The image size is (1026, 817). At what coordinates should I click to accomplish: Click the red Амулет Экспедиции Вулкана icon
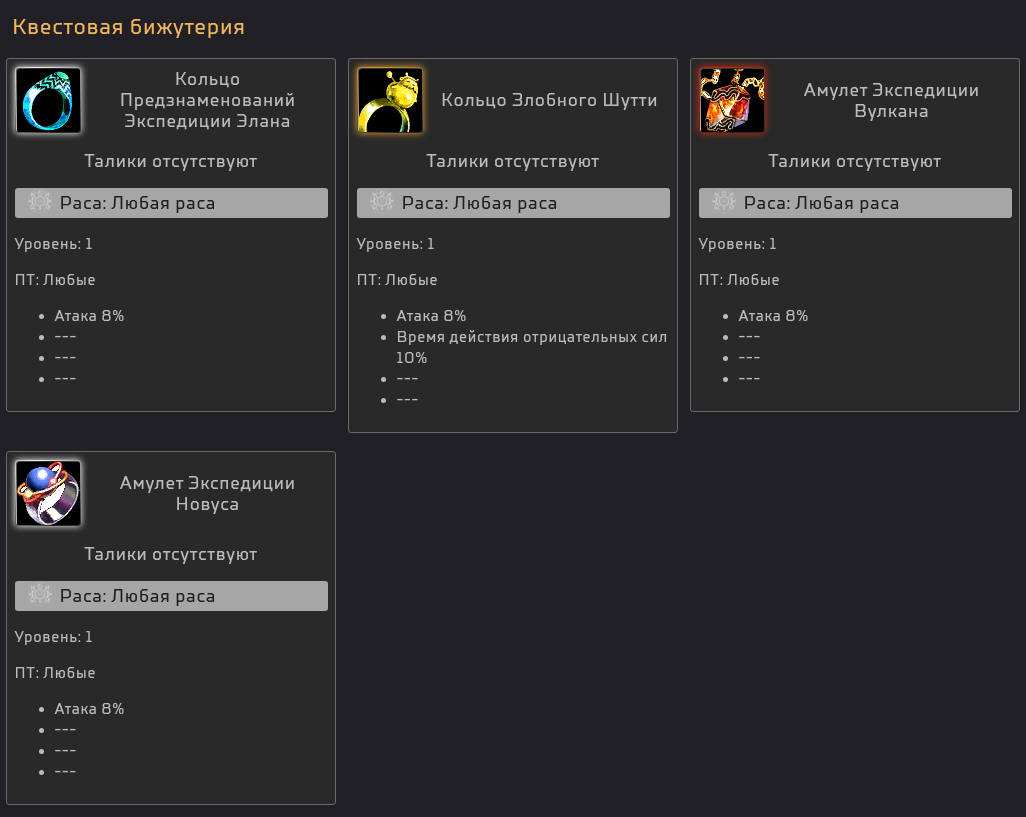point(732,100)
